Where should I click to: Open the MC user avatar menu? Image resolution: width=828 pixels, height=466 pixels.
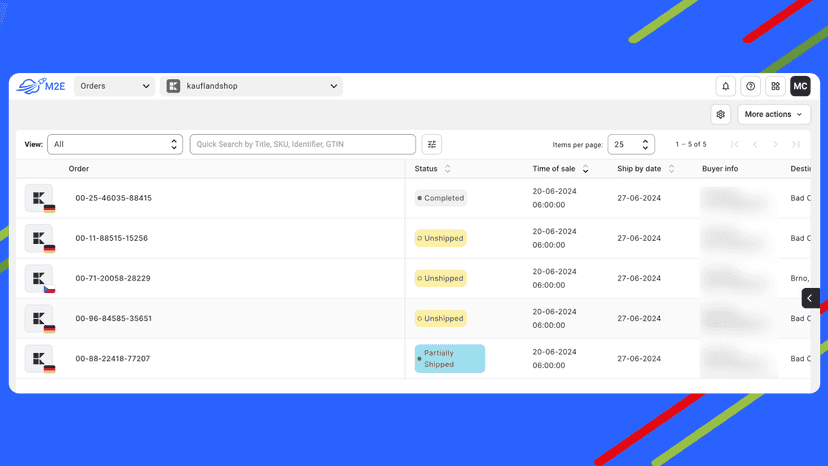(x=800, y=86)
